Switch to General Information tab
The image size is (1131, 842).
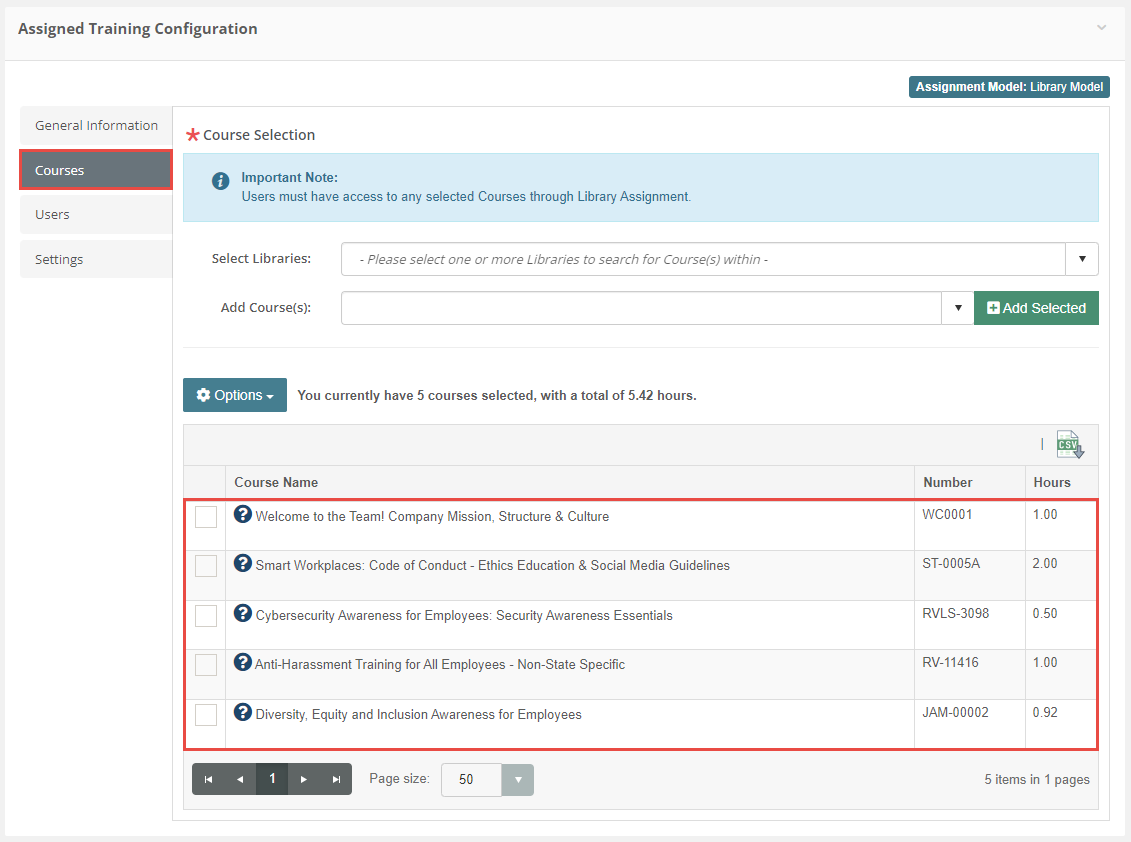(x=96, y=126)
